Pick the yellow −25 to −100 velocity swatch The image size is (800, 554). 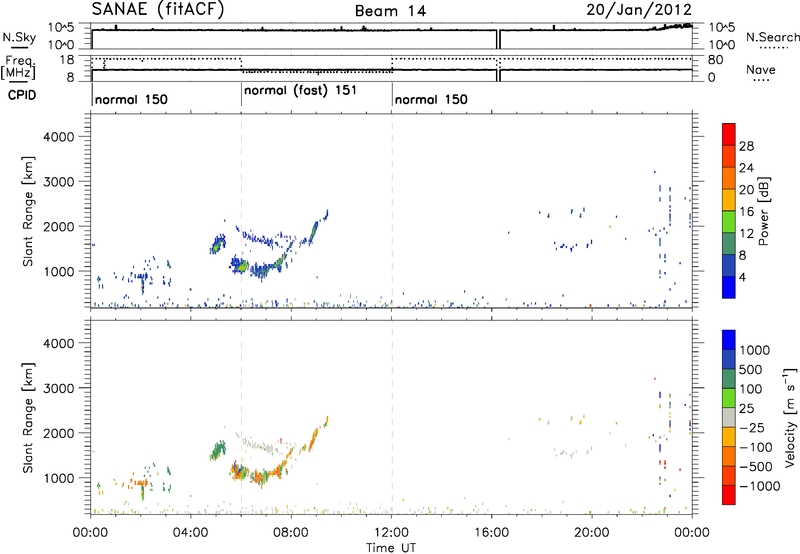click(x=729, y=437)
